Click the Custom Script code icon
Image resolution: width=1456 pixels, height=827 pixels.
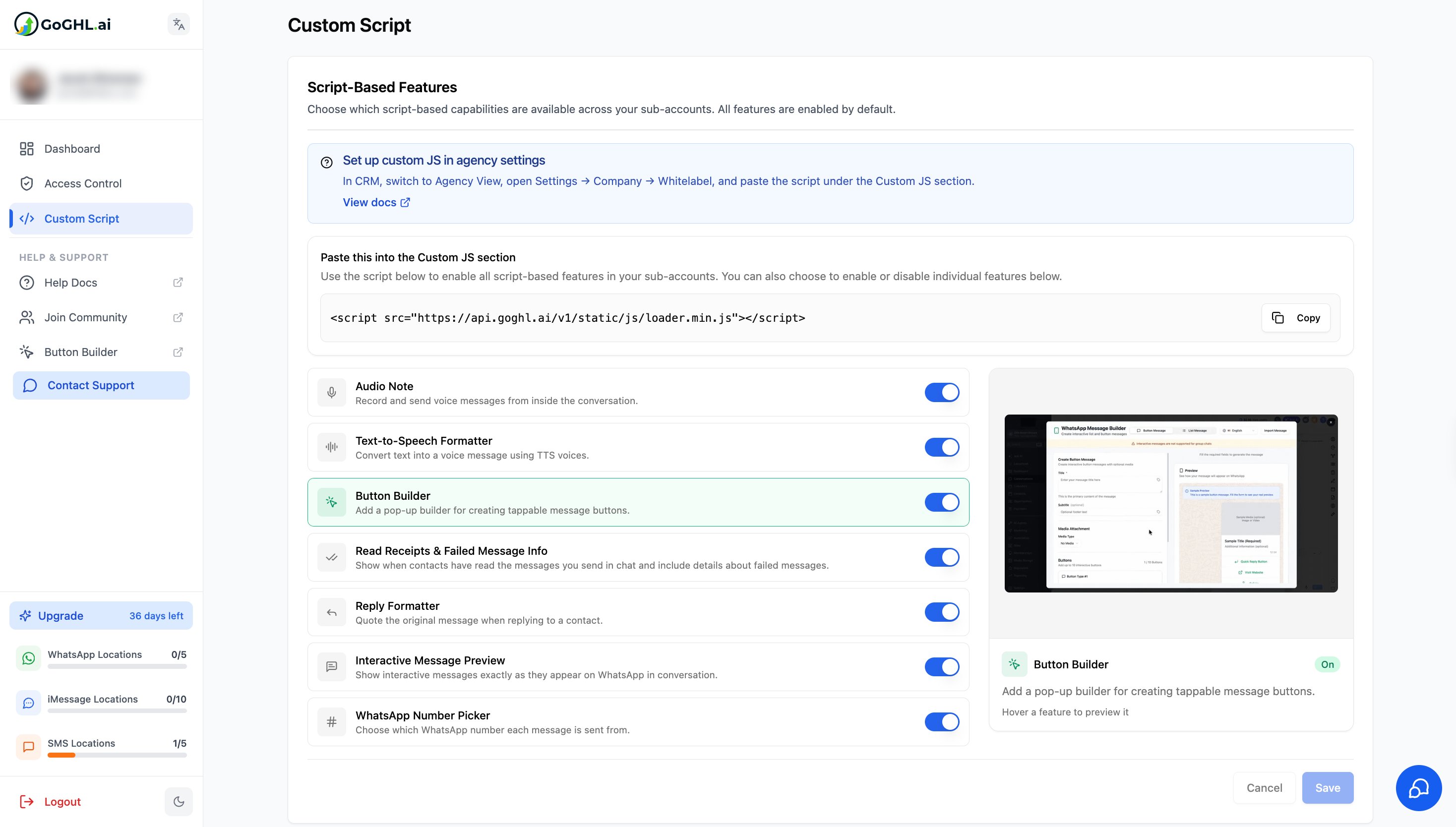[27, 219]
